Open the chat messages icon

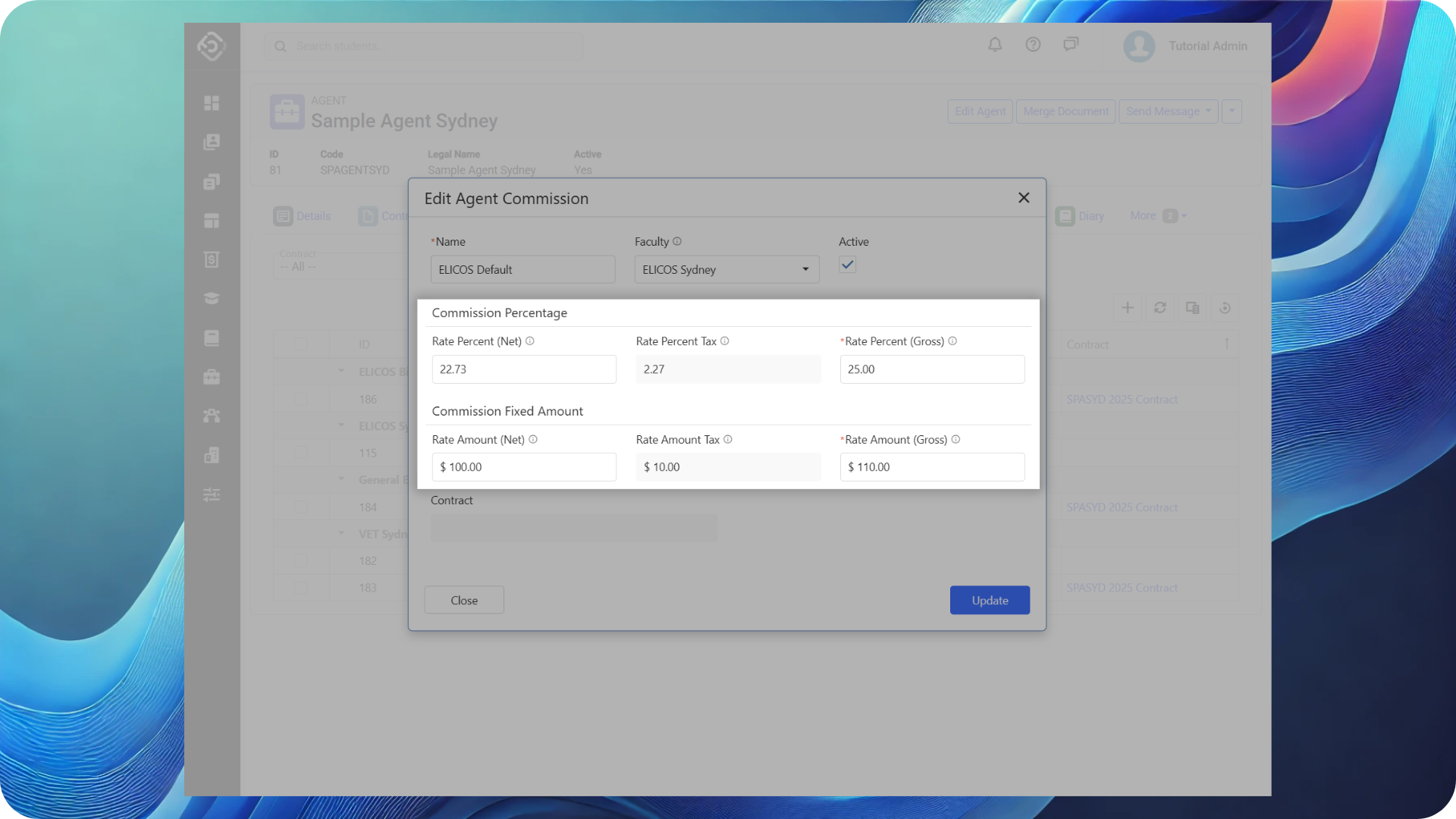pos(1071,45)
